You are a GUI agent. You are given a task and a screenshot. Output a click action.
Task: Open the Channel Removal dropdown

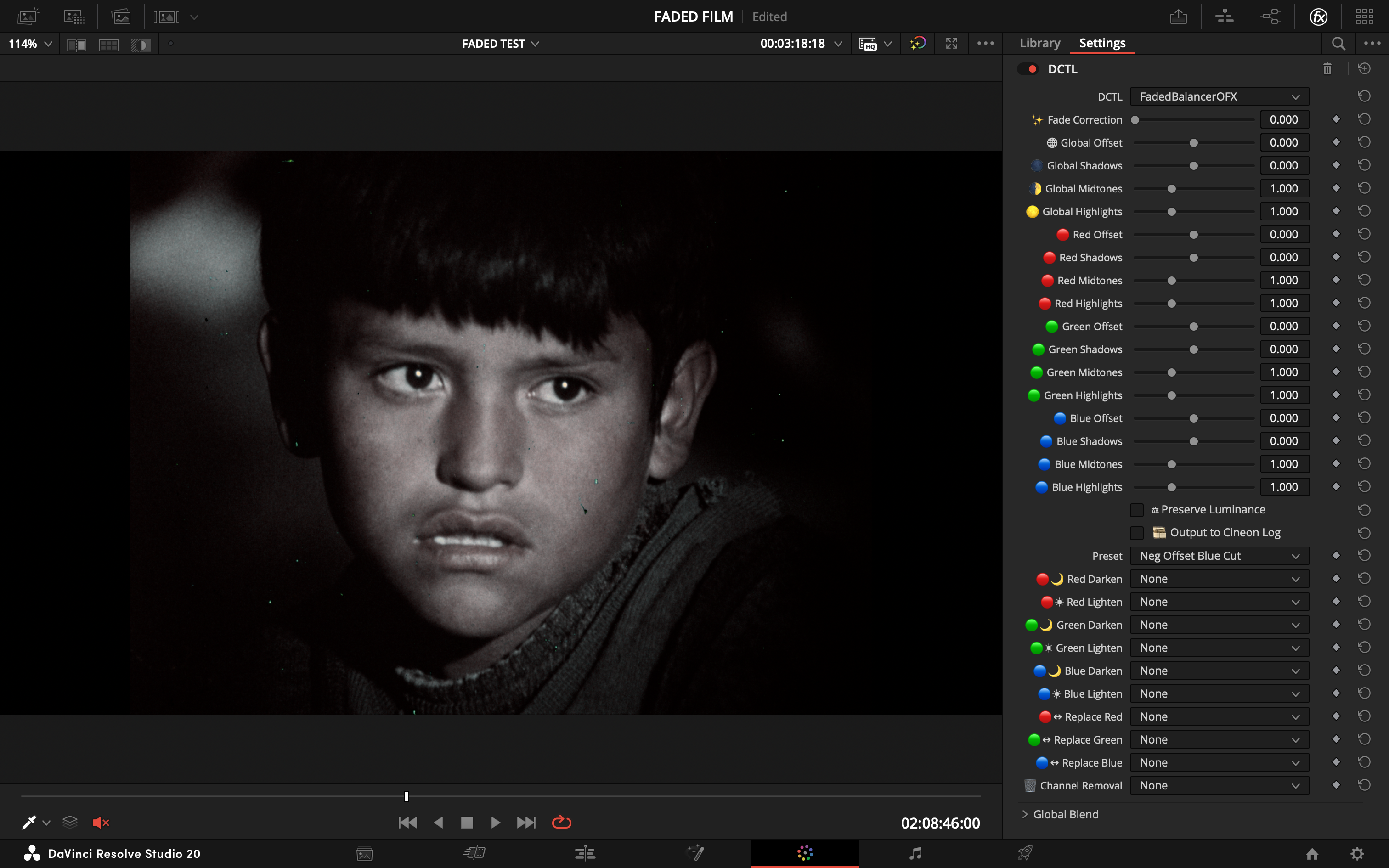[x=1219, y=785]
